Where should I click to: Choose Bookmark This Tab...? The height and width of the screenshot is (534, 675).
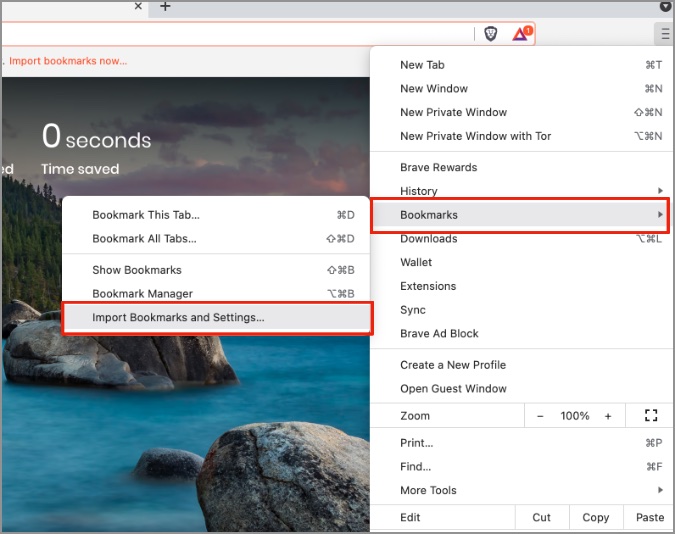[216, 215]
